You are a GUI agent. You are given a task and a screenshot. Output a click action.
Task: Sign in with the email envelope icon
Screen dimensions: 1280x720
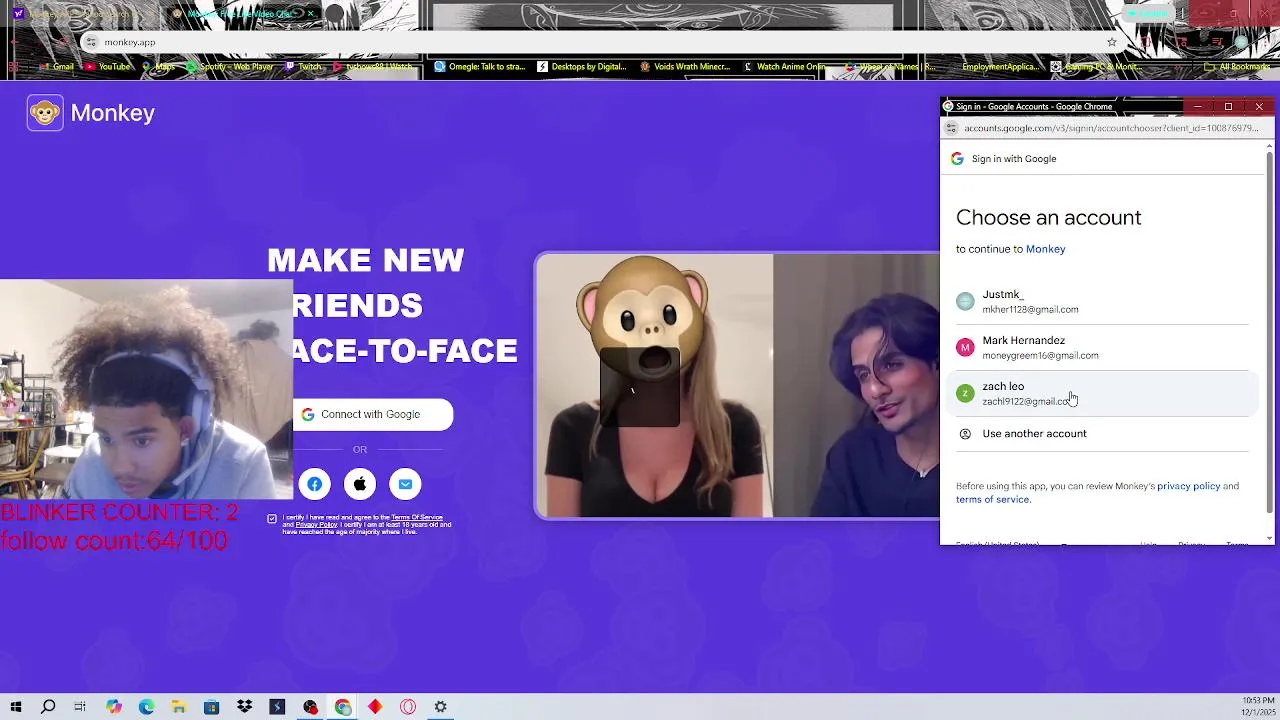tap(405, 485)
